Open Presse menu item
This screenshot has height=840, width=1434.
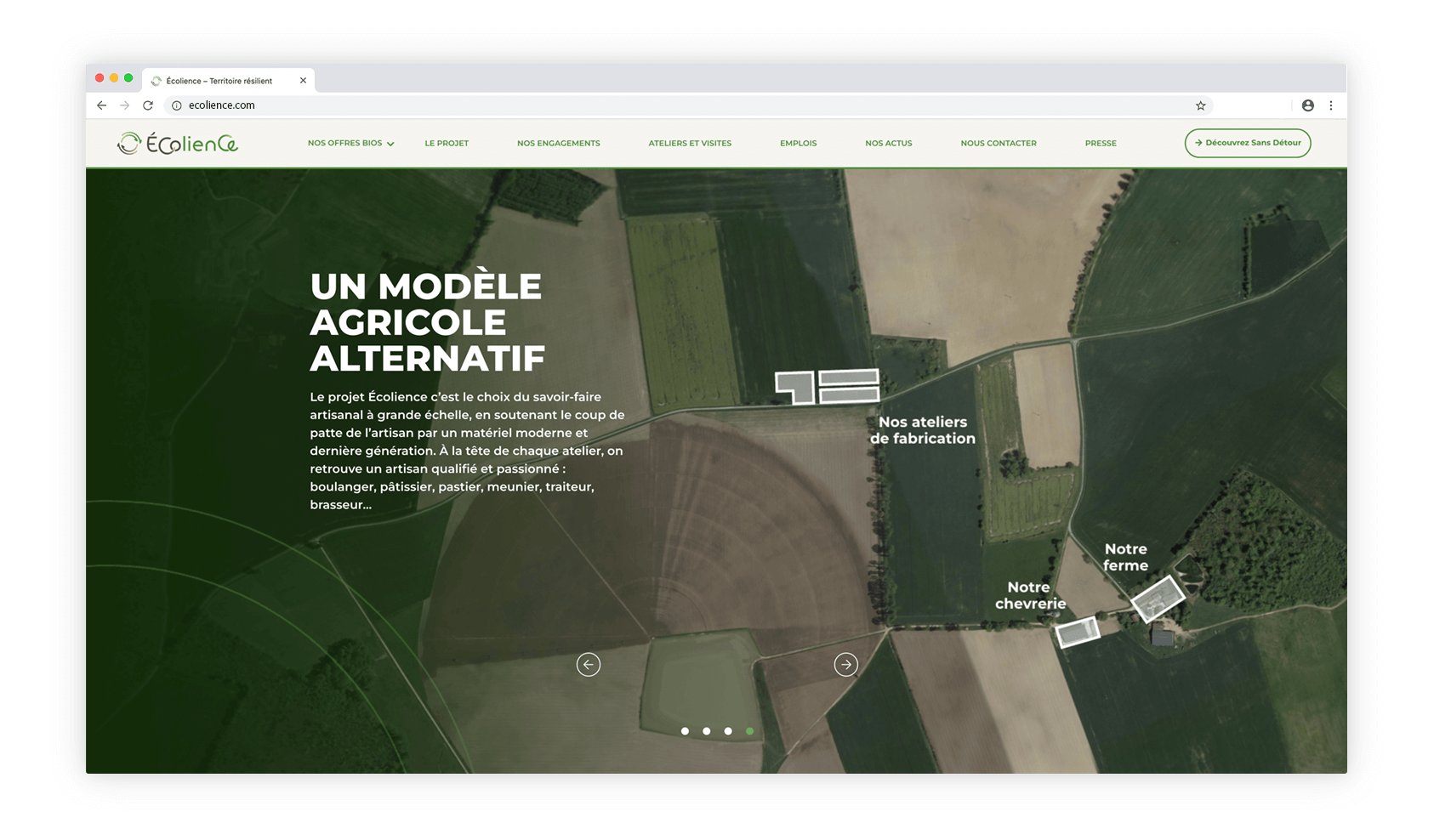click(1101, 143)
